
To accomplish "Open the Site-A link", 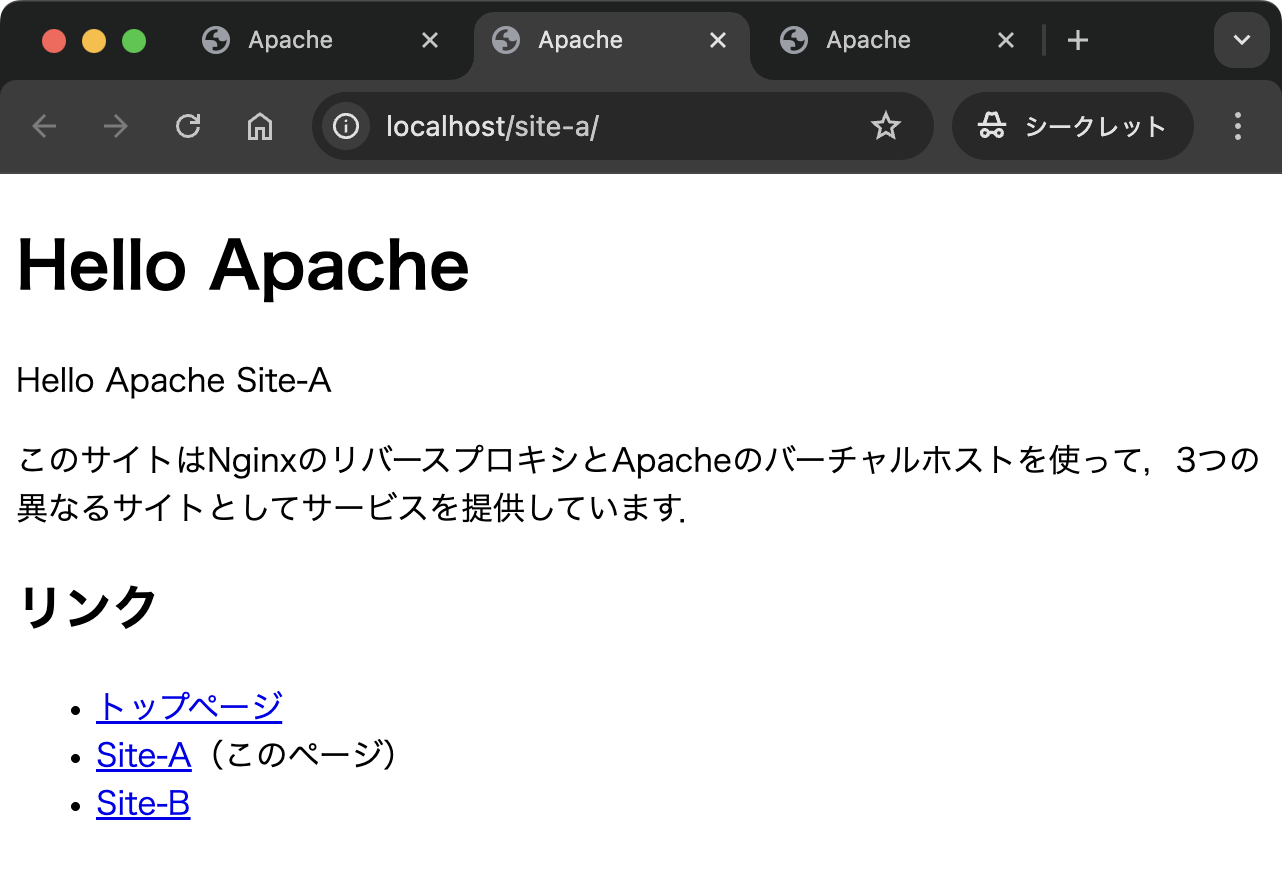I will [143, 755].
